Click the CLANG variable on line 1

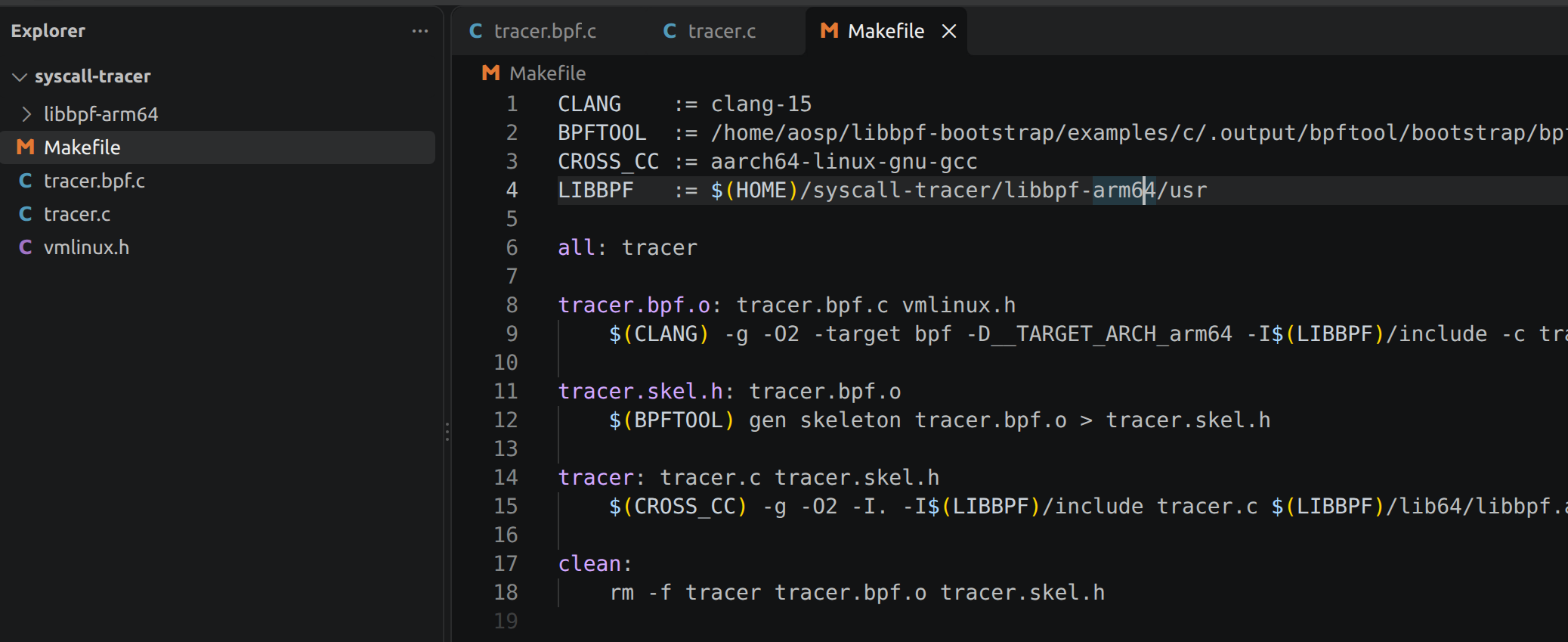[x=589, y=104]
